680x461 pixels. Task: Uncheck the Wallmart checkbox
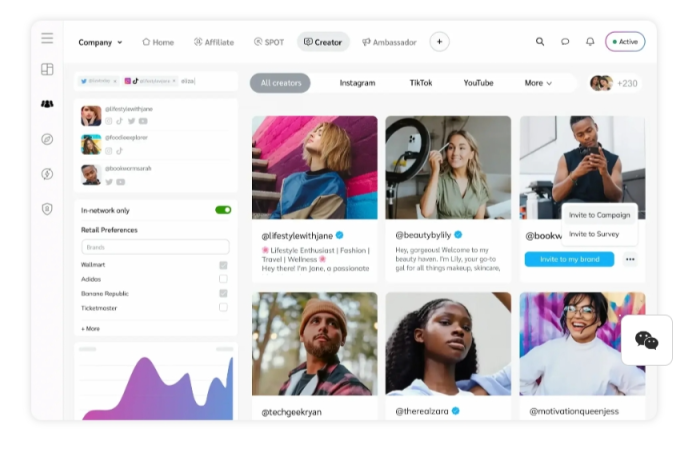click(x=223, y=265)
